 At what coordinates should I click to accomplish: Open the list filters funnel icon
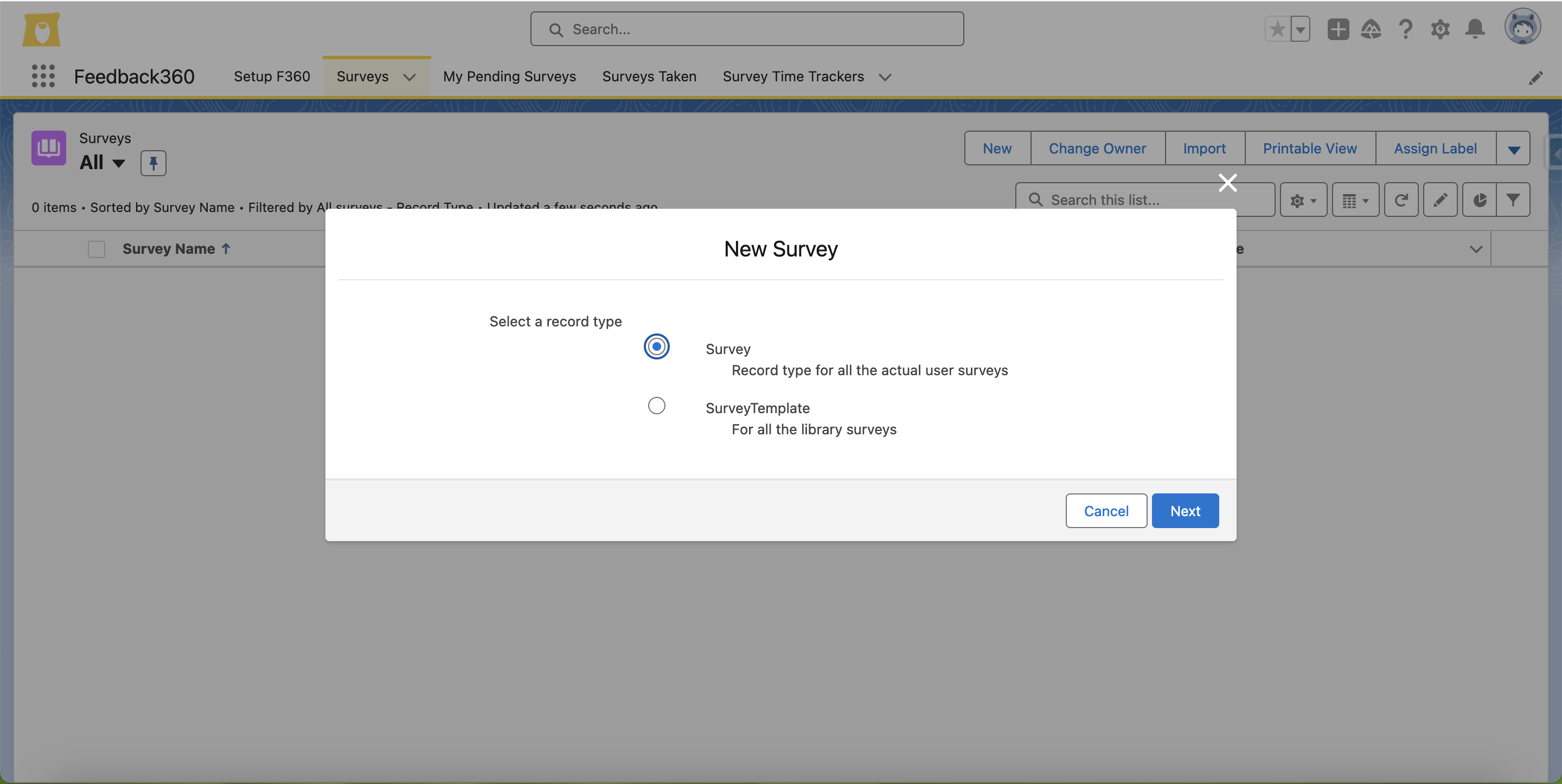1514,200
